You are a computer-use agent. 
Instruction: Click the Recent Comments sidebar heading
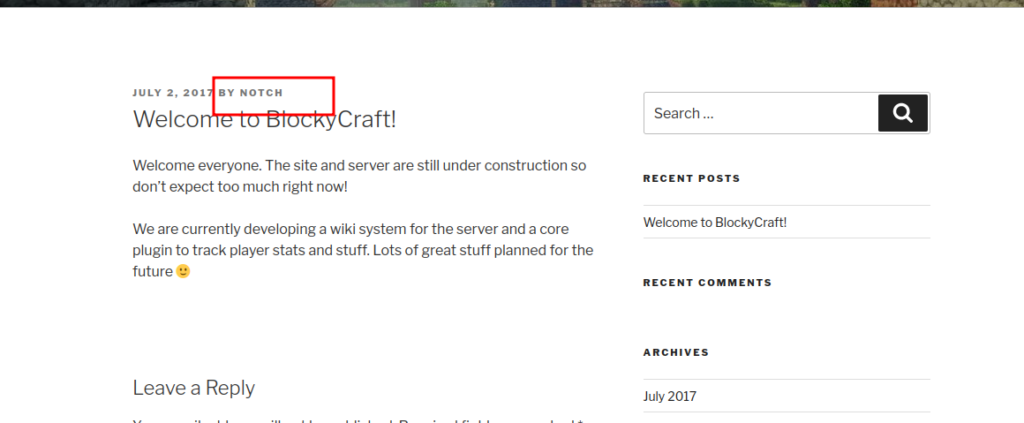707,283
